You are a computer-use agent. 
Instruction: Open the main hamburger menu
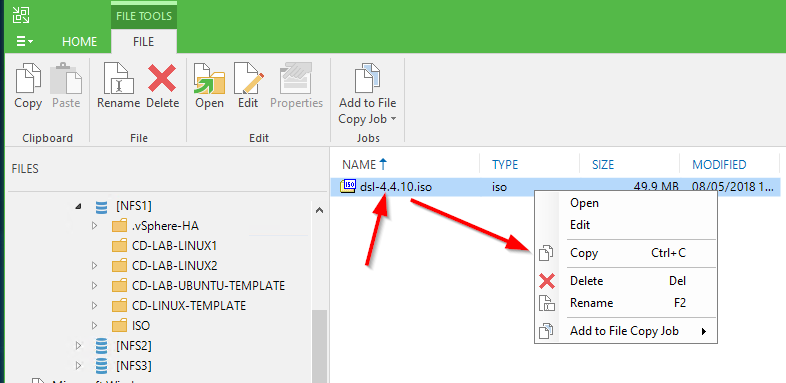[24, 42]
